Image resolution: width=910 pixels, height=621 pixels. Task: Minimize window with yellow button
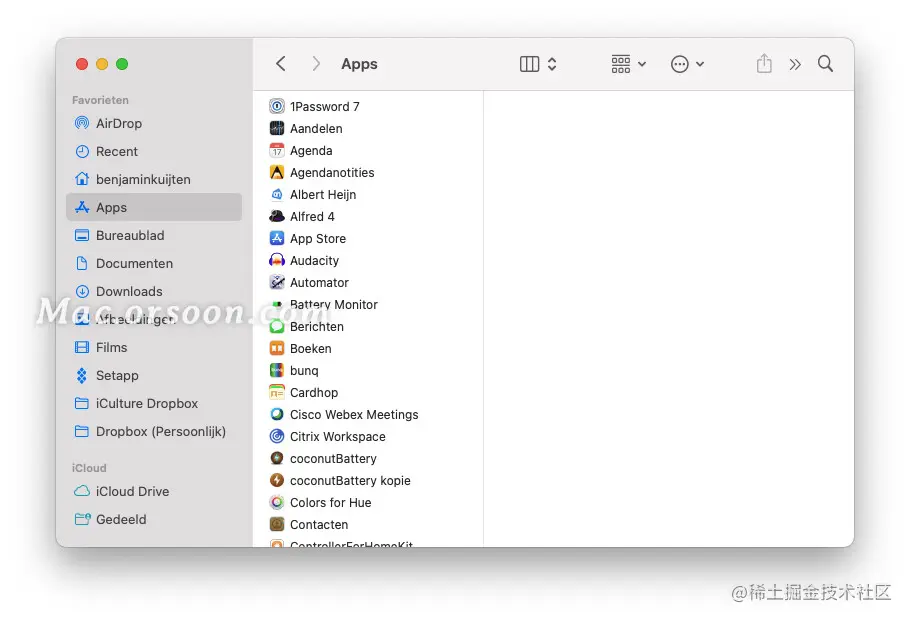(x=102, y=64)
